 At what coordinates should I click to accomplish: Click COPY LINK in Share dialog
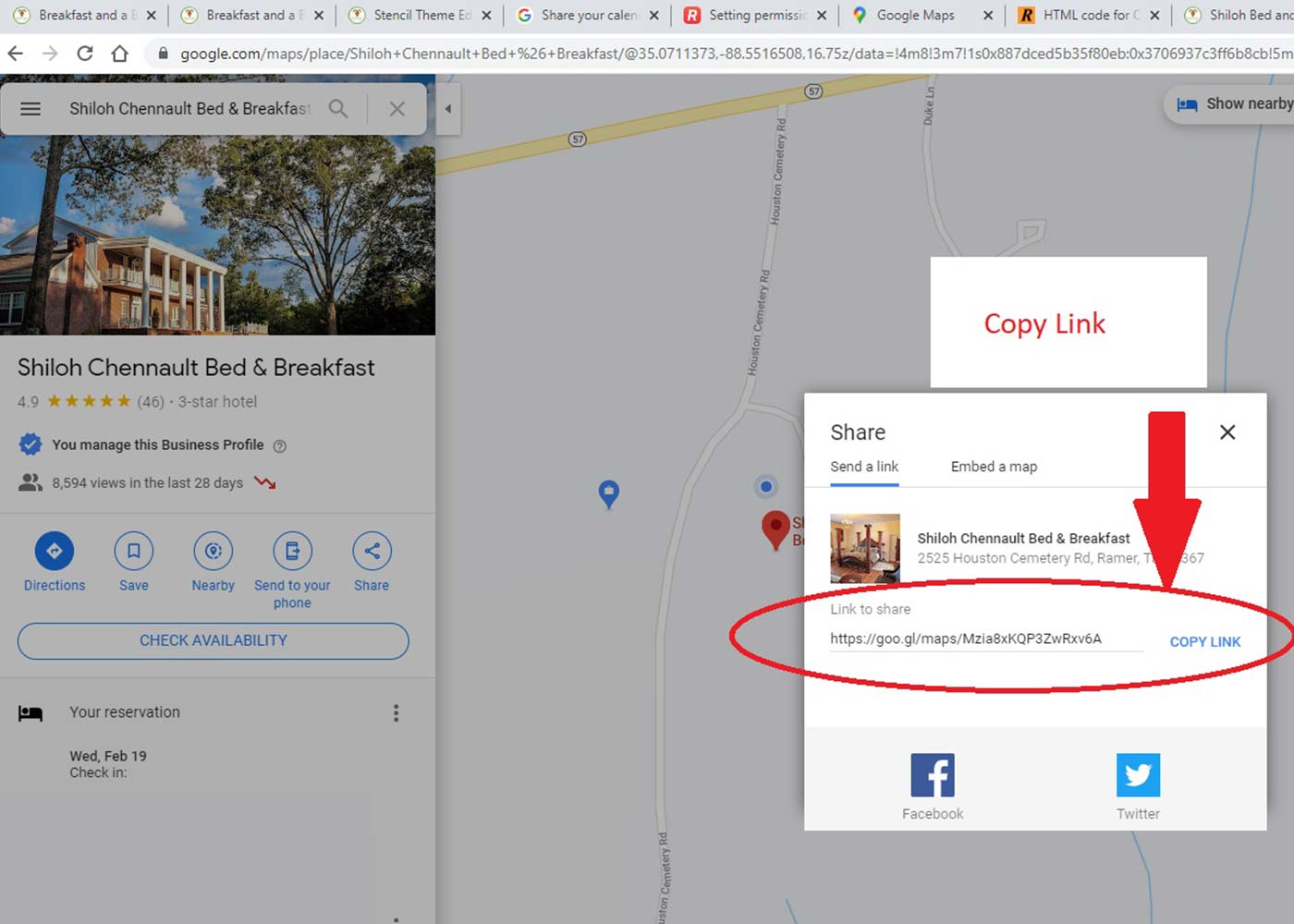(1205, 642)
